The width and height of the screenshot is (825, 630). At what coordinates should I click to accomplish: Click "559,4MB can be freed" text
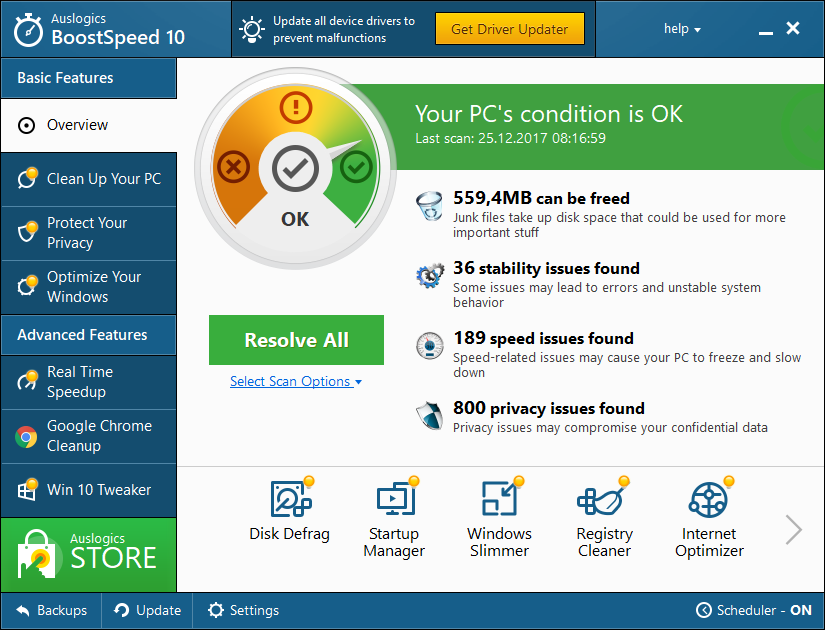click(541, 198)
